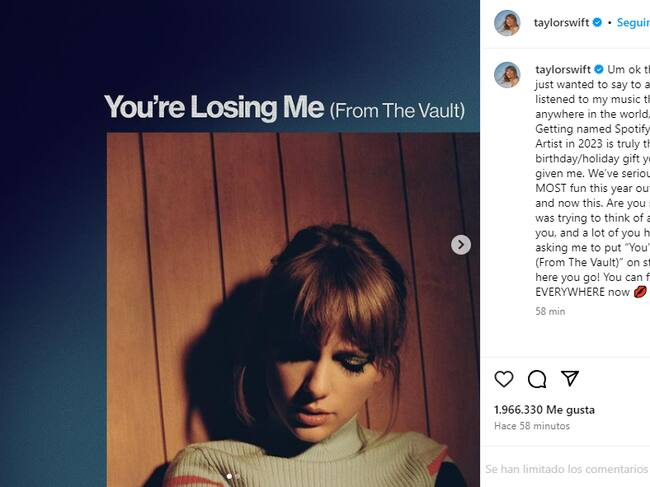Open comments with the speech bubble icon
The width and height of the screenshot is (650, 487).
point(537,379)
